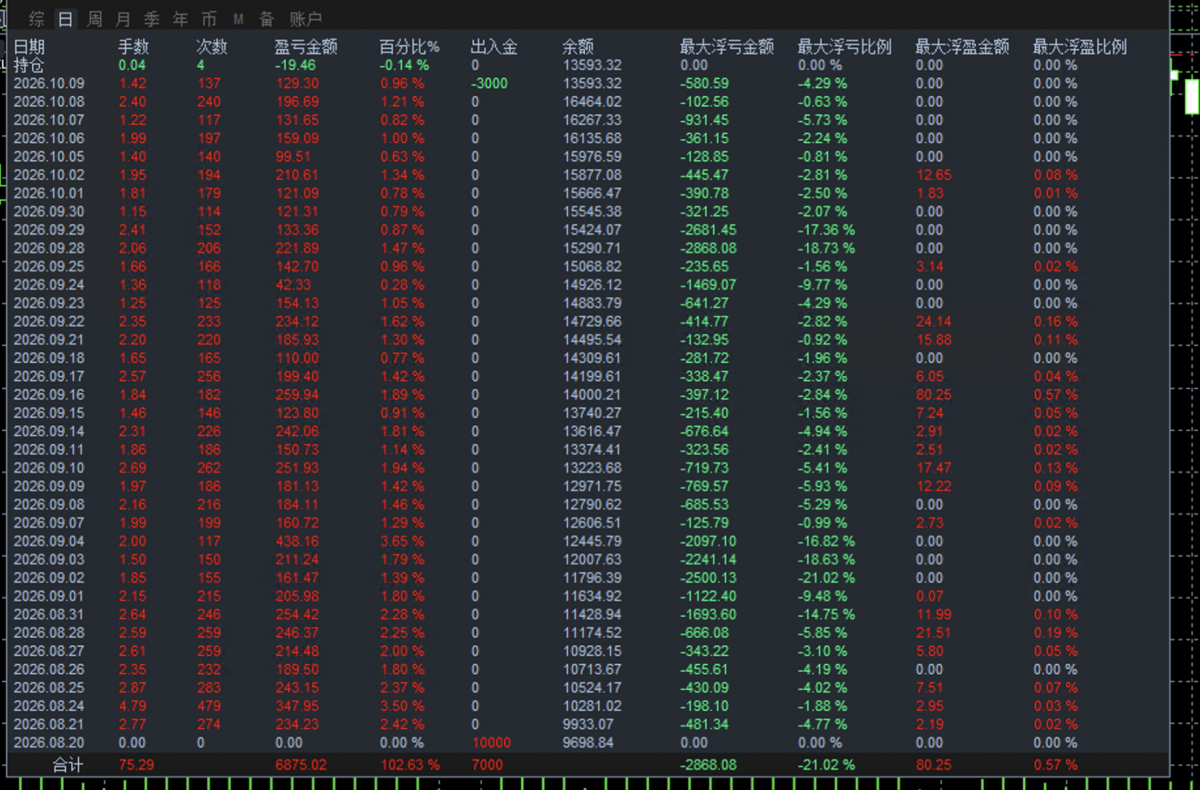Select the 2026.09.22 date row
Screen dimensions: 1200x790
(49, 321)
